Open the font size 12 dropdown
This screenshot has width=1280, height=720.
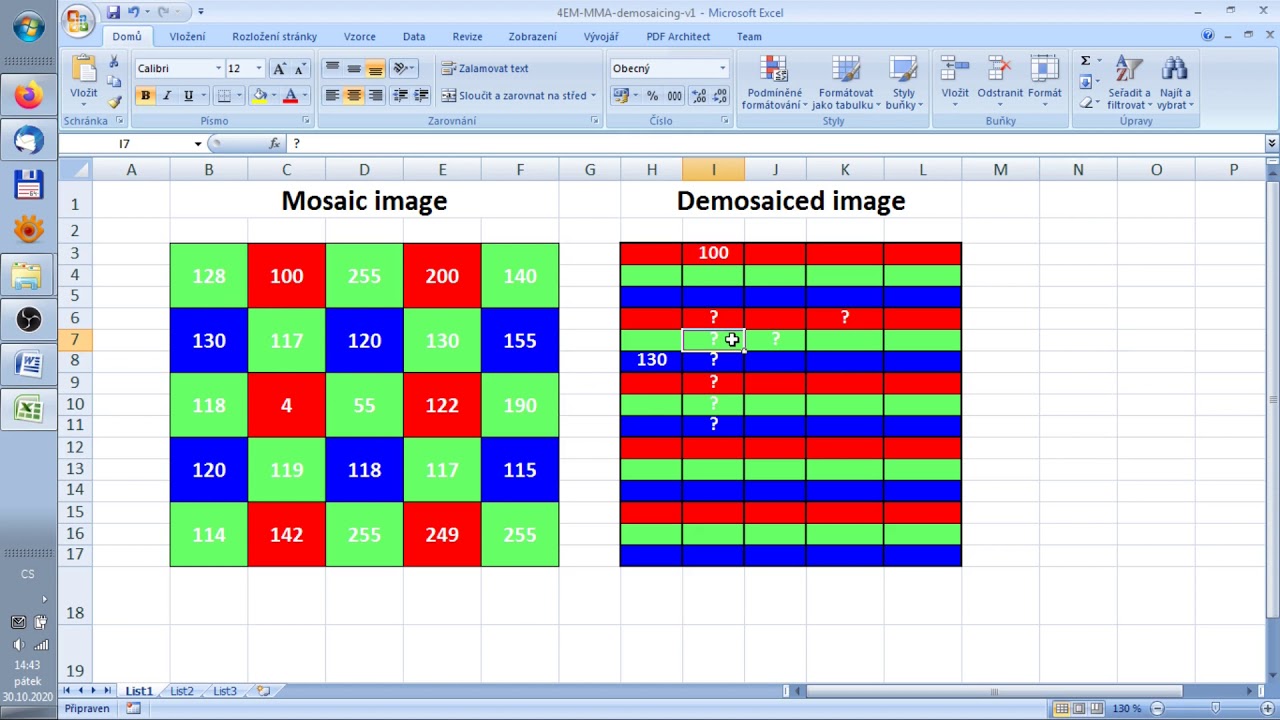coord(258,68)
